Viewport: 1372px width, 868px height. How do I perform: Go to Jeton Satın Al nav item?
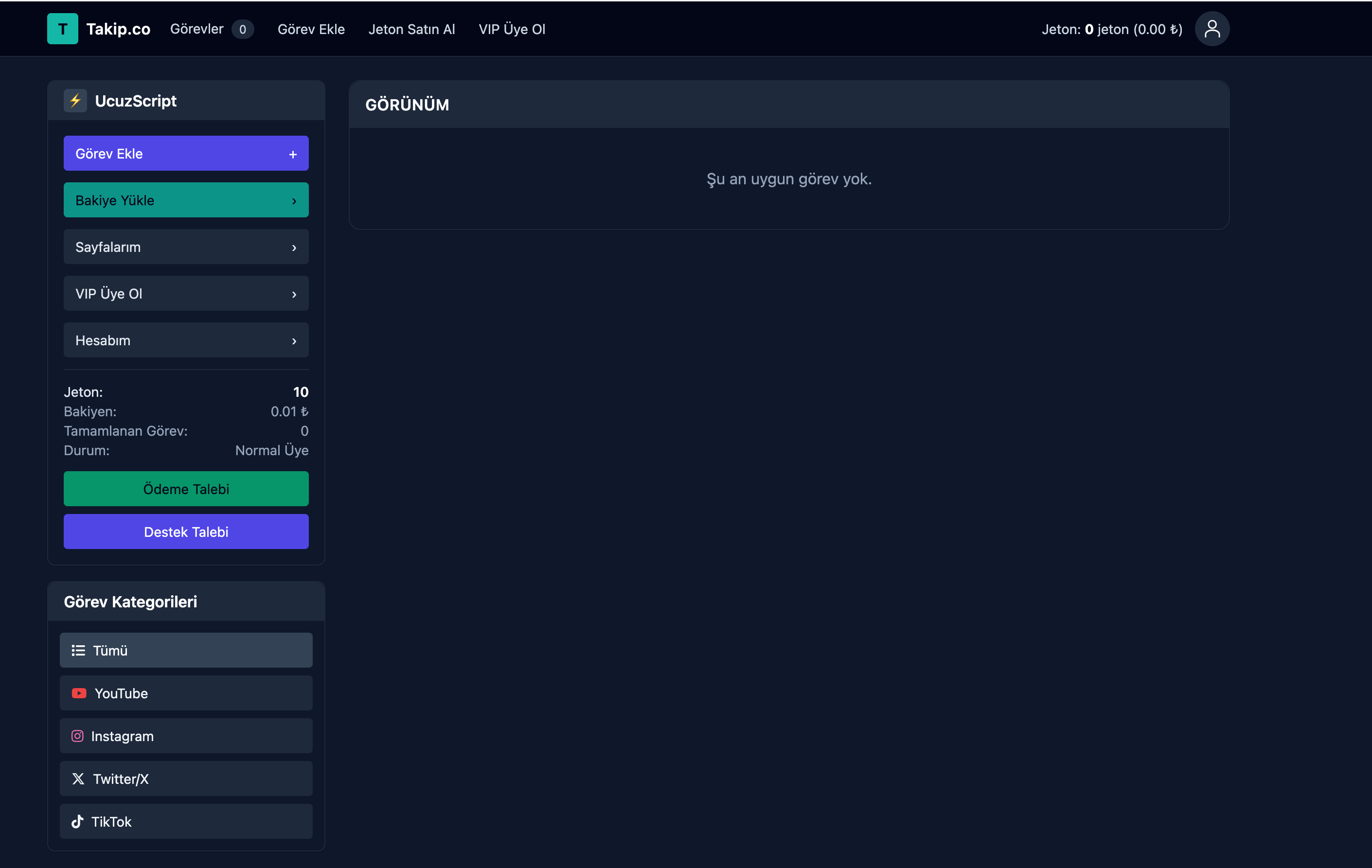click(411, 29)
